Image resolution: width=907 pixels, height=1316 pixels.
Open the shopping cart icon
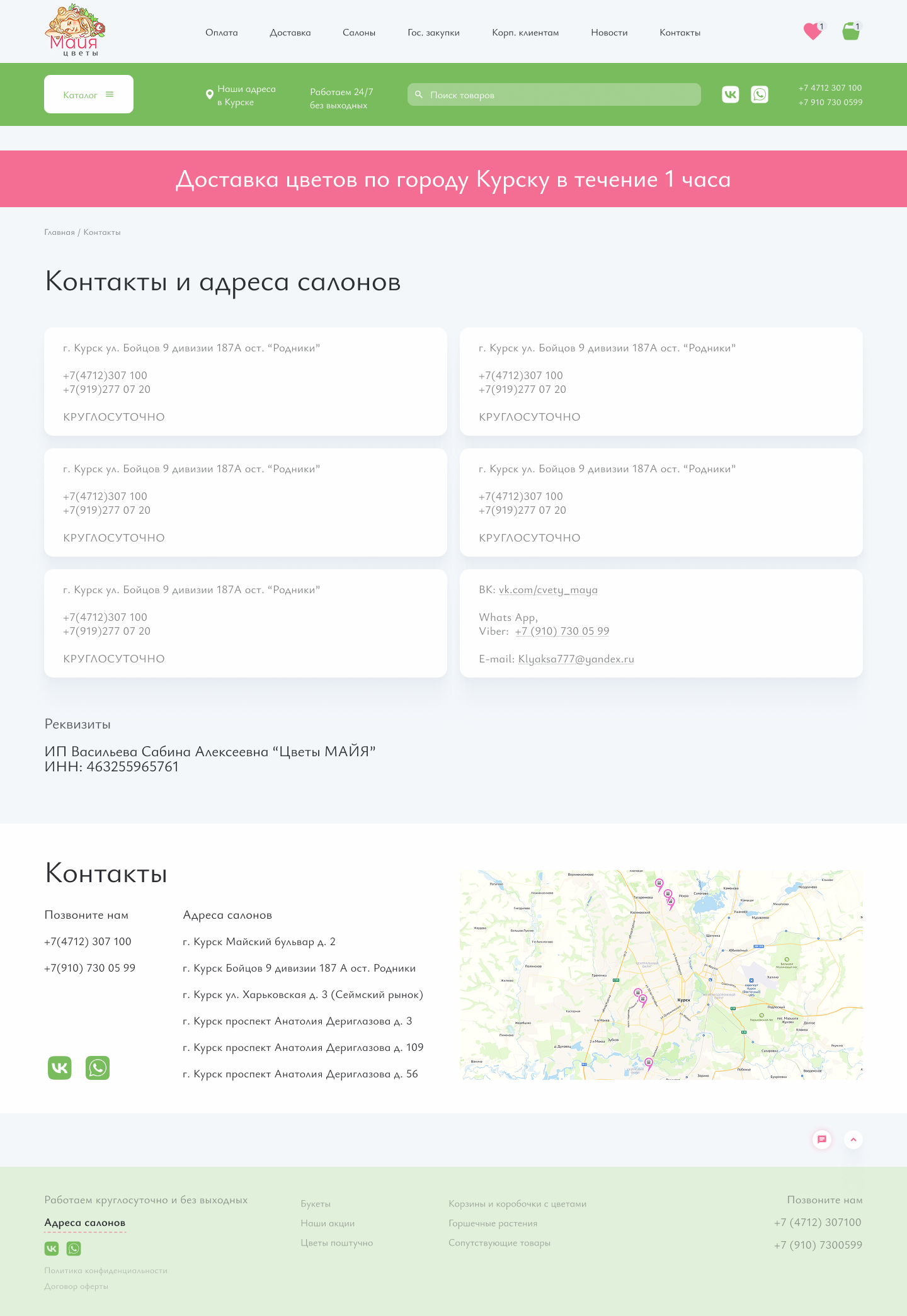tap(852, 31)
